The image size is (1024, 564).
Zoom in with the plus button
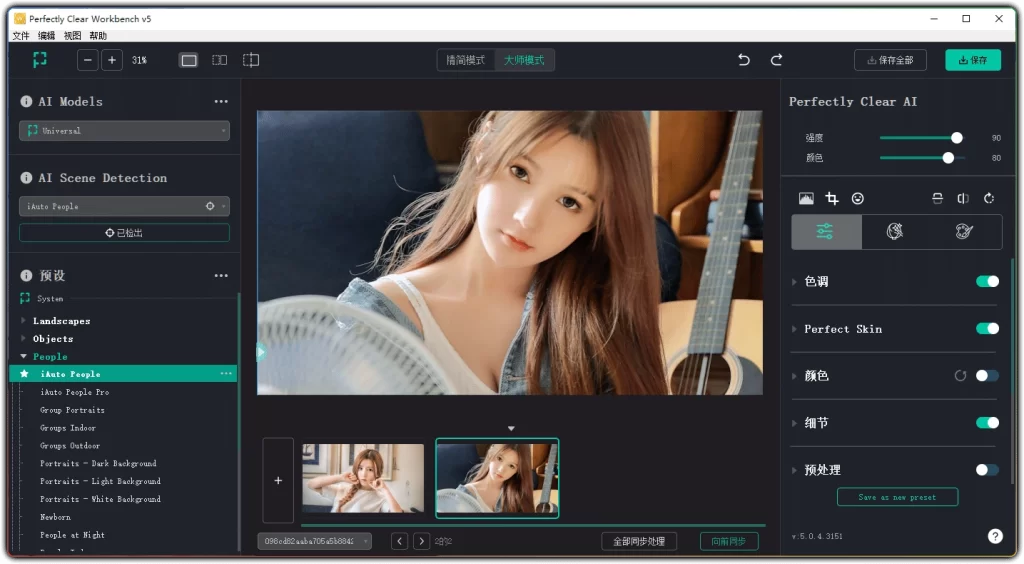coord(112,60)
